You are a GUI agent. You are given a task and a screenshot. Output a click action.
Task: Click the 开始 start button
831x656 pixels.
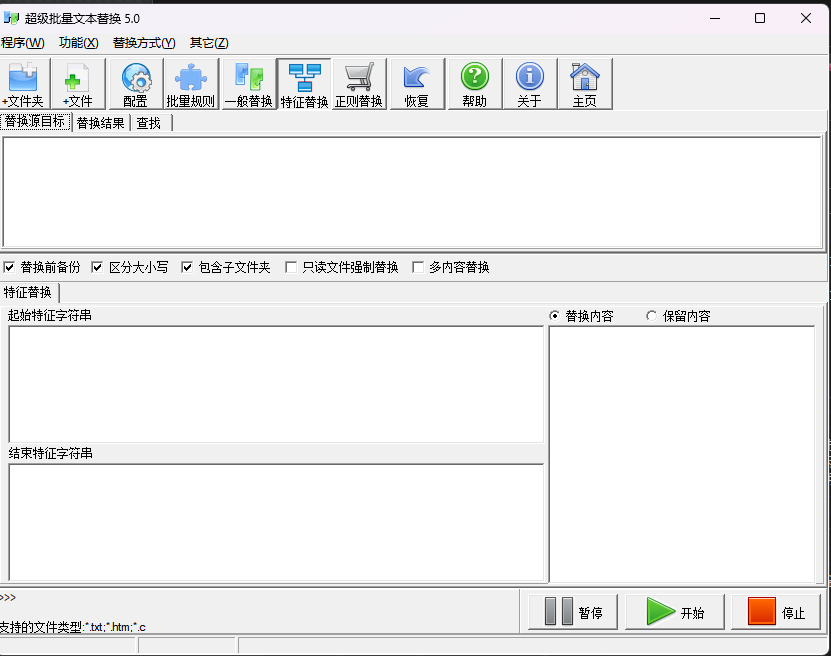click(x=674, y=611)
